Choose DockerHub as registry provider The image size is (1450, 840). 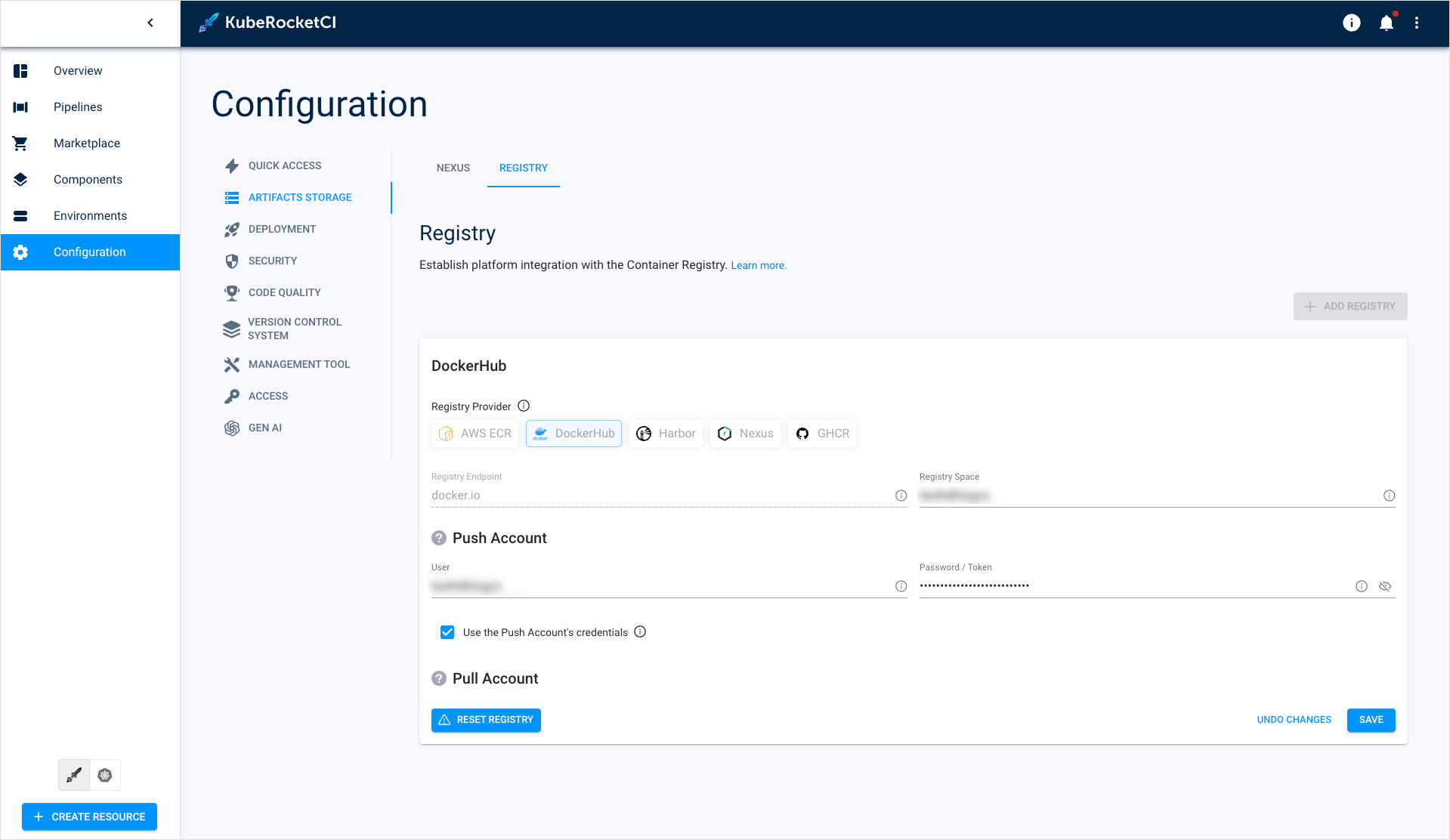pos(574,434)
